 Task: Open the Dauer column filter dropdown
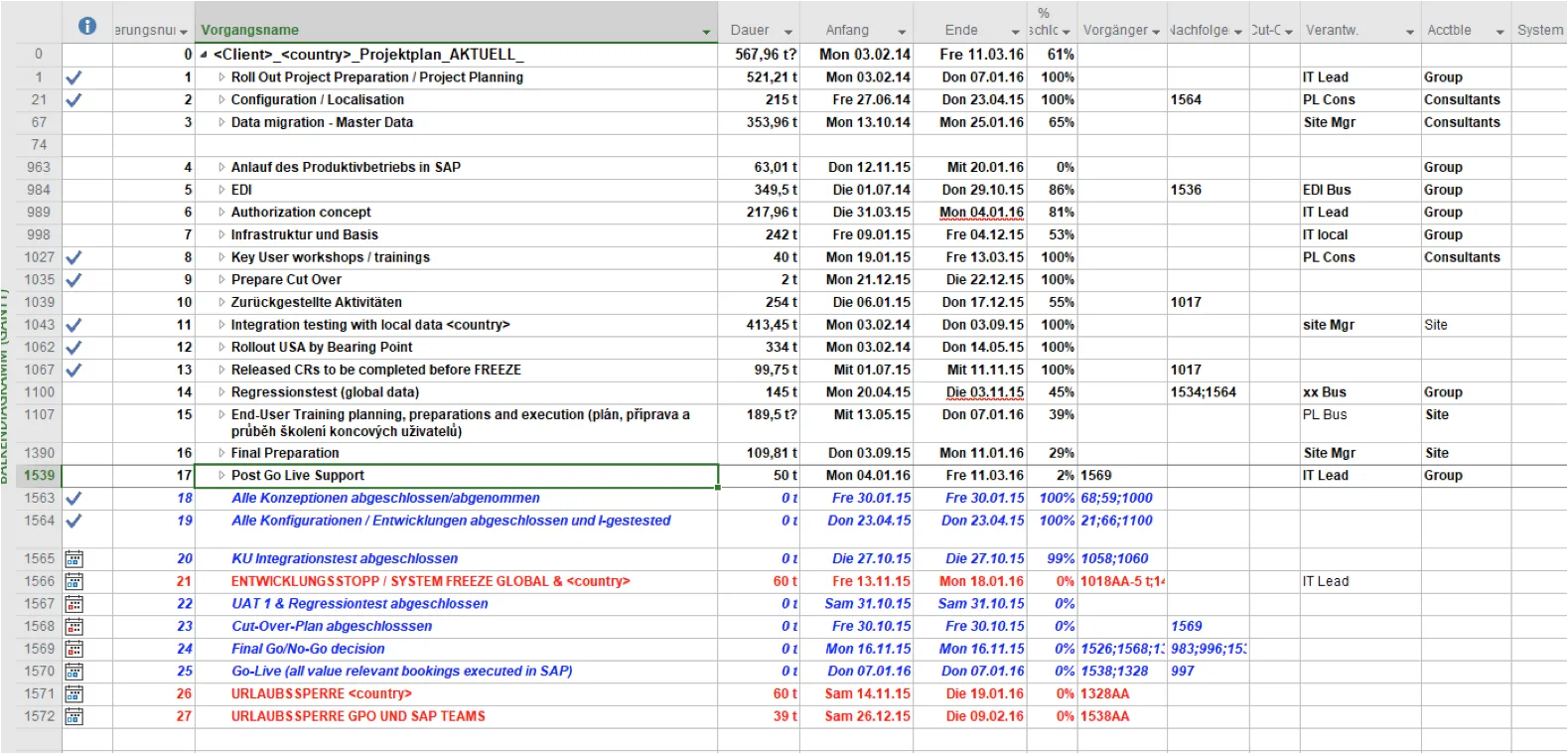788,32
